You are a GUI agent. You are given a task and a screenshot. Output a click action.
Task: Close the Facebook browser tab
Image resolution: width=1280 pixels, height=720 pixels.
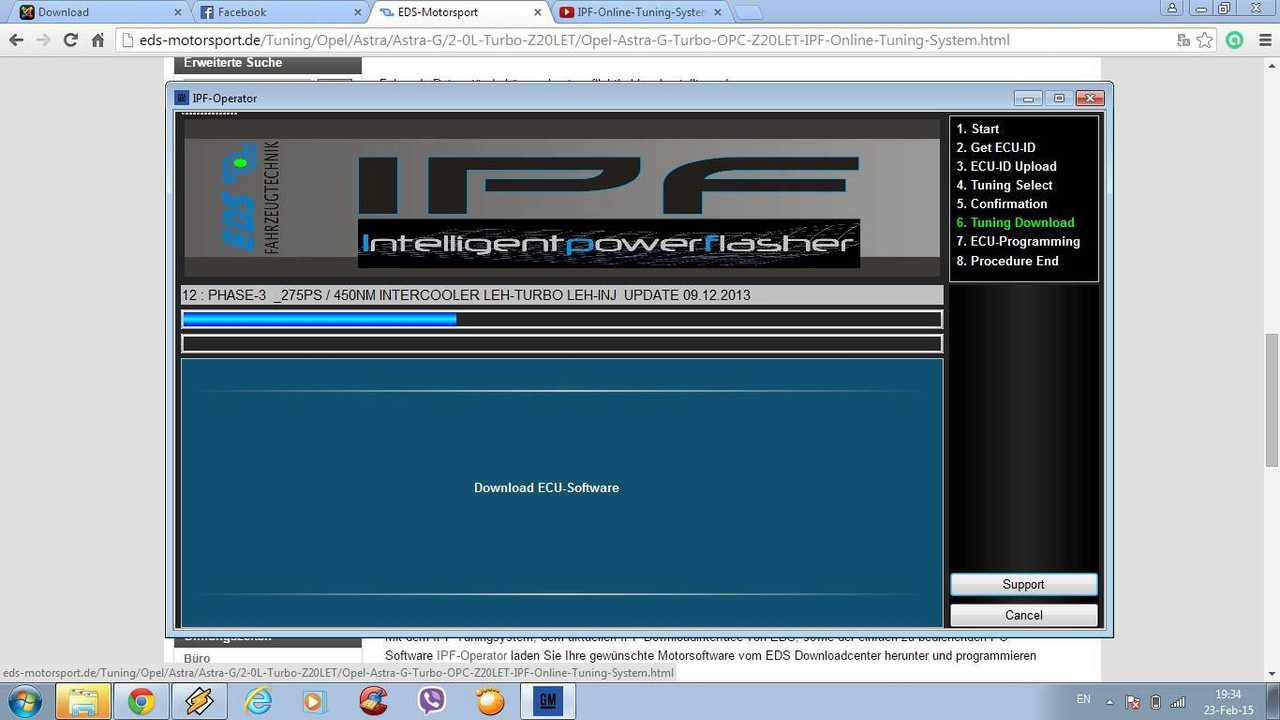[358, 13]
